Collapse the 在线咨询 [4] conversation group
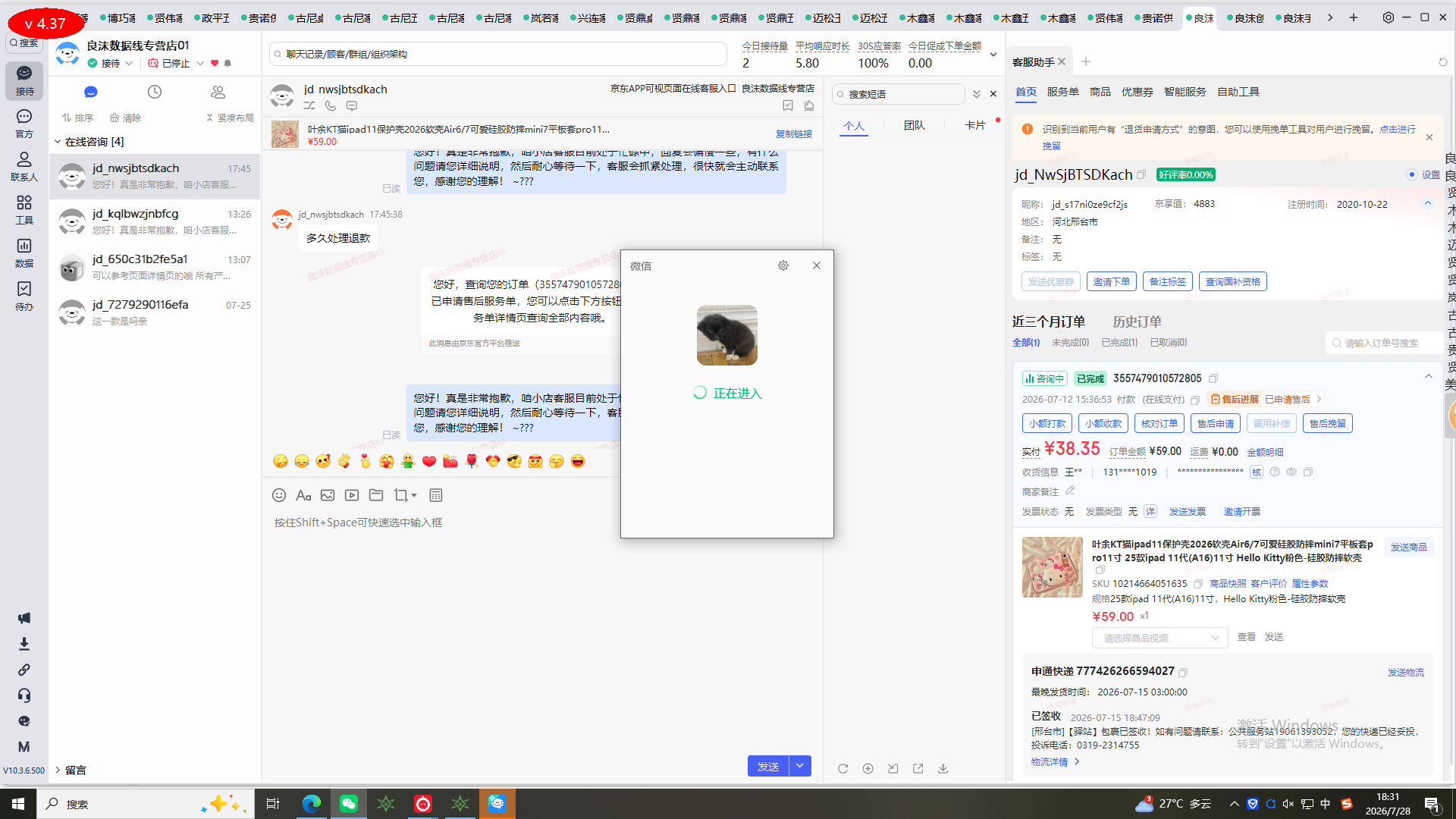The width and height of the screenshot is (1456, 819). coord(58,142)
